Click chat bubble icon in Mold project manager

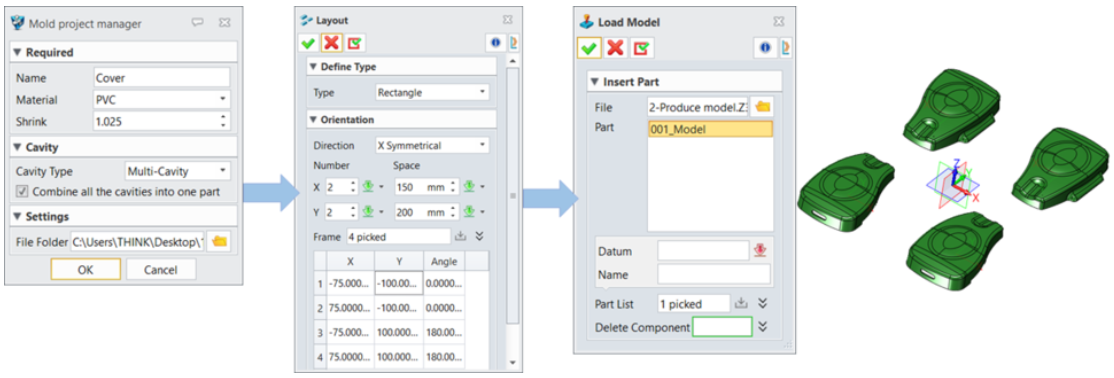(x=198, y=23)
